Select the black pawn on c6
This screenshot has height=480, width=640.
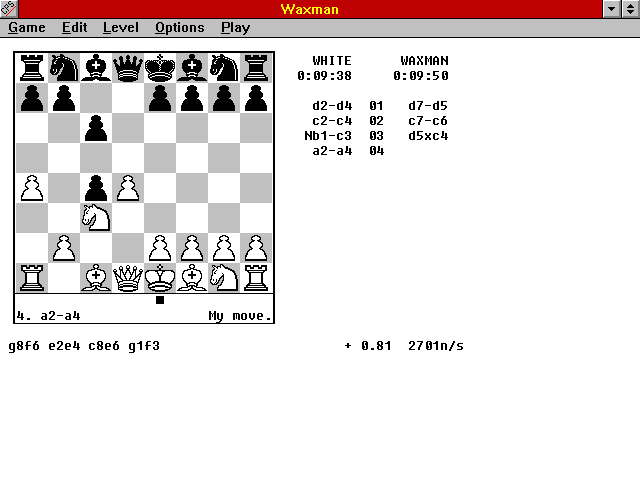[x=96, y=128]
